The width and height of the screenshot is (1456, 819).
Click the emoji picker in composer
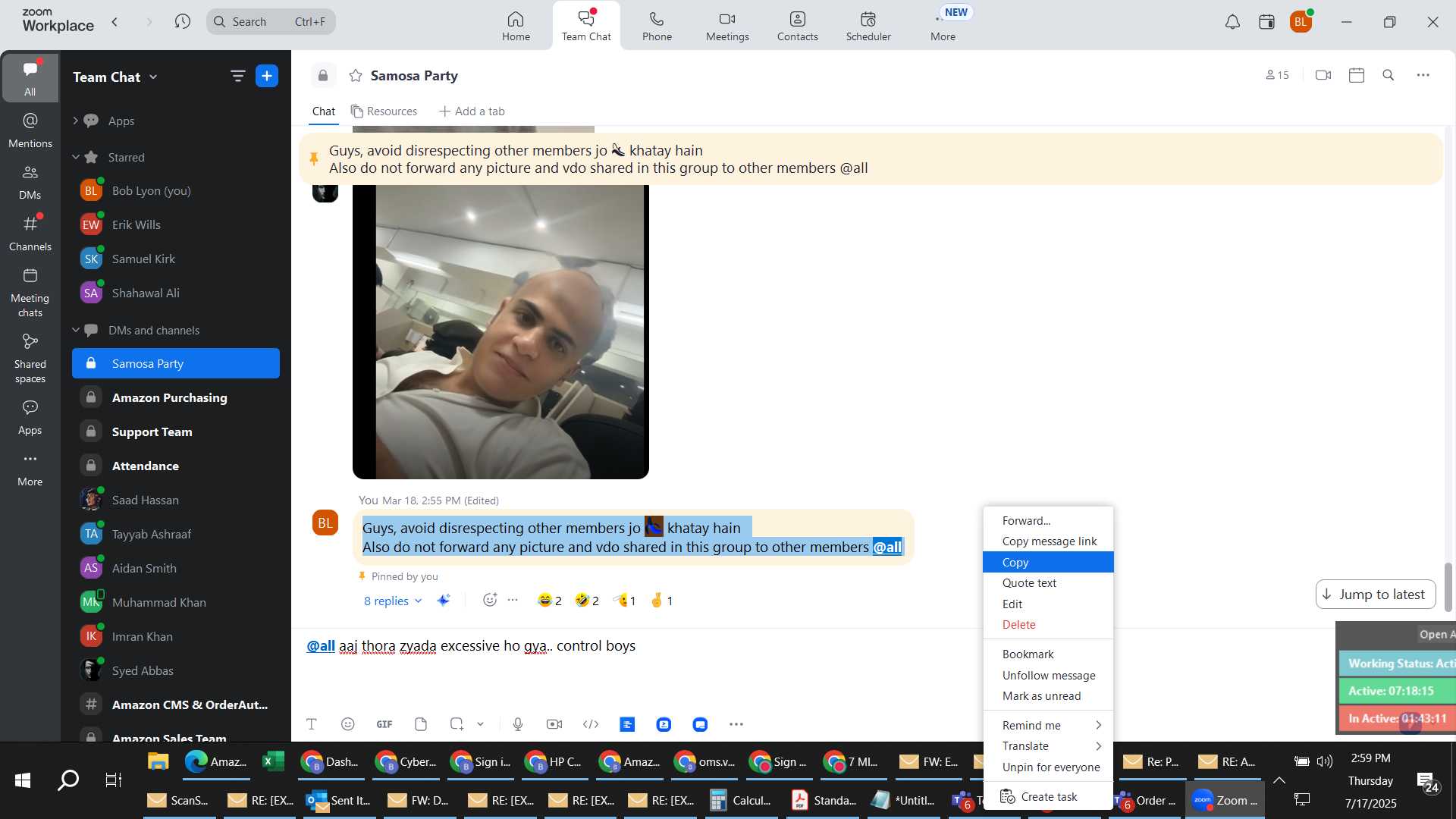pyautogui.click(x=348, y=724)
